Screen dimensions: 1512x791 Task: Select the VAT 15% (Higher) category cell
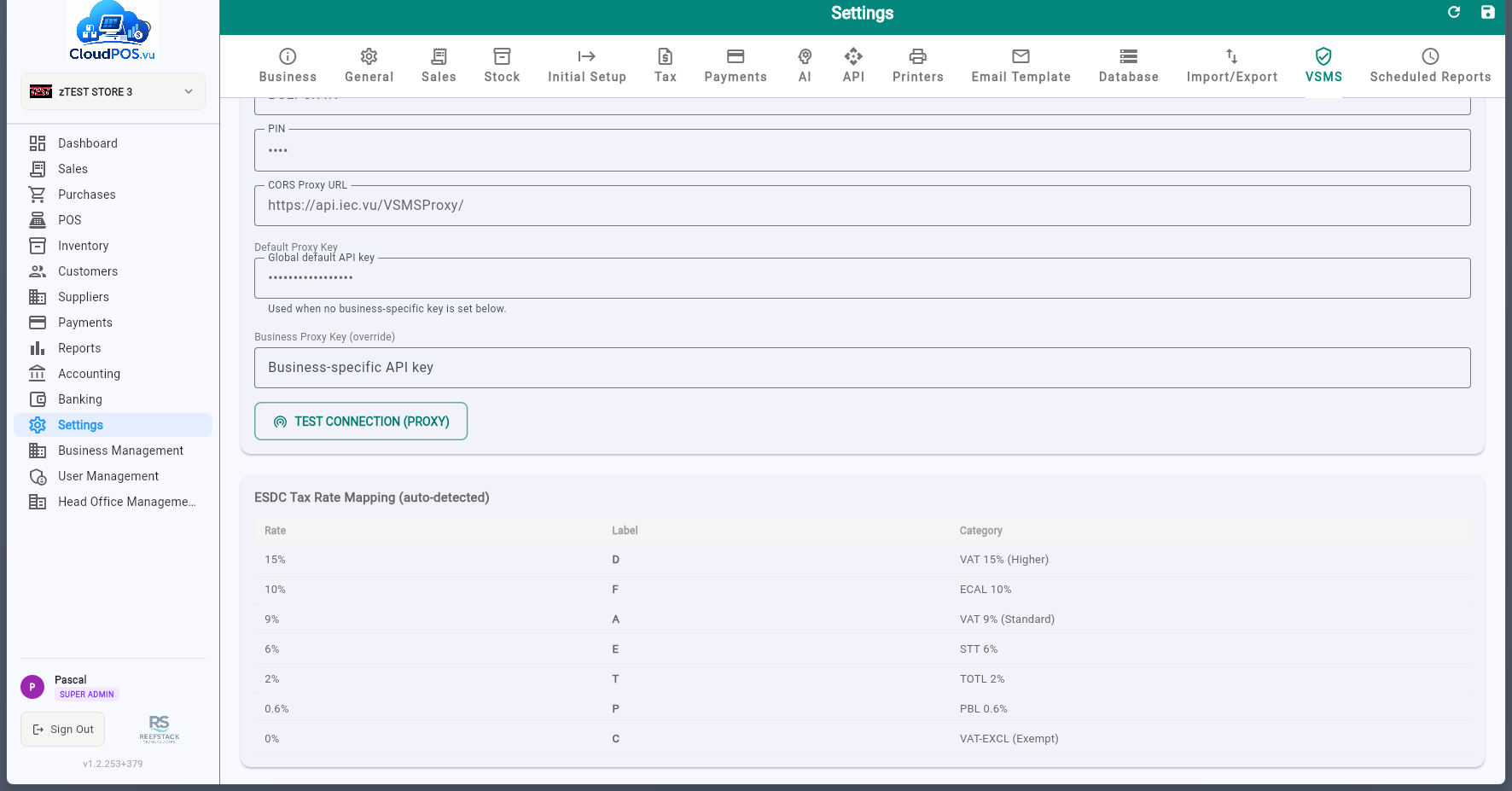tap(1004, 560)
